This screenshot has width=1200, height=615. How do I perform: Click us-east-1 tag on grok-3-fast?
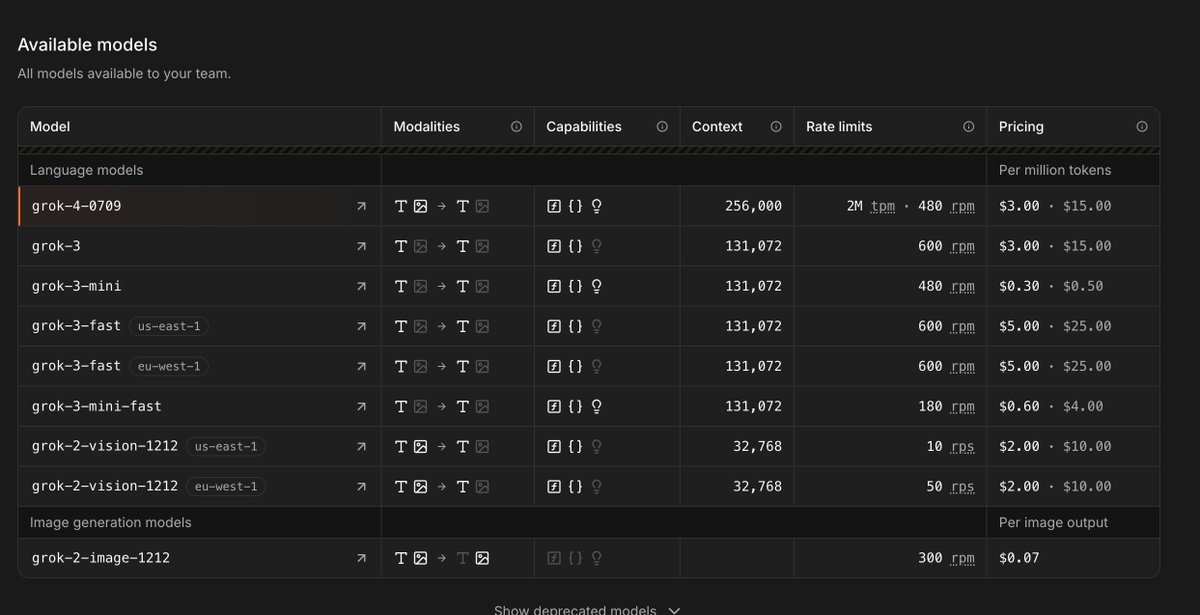[x=169, y=326]
